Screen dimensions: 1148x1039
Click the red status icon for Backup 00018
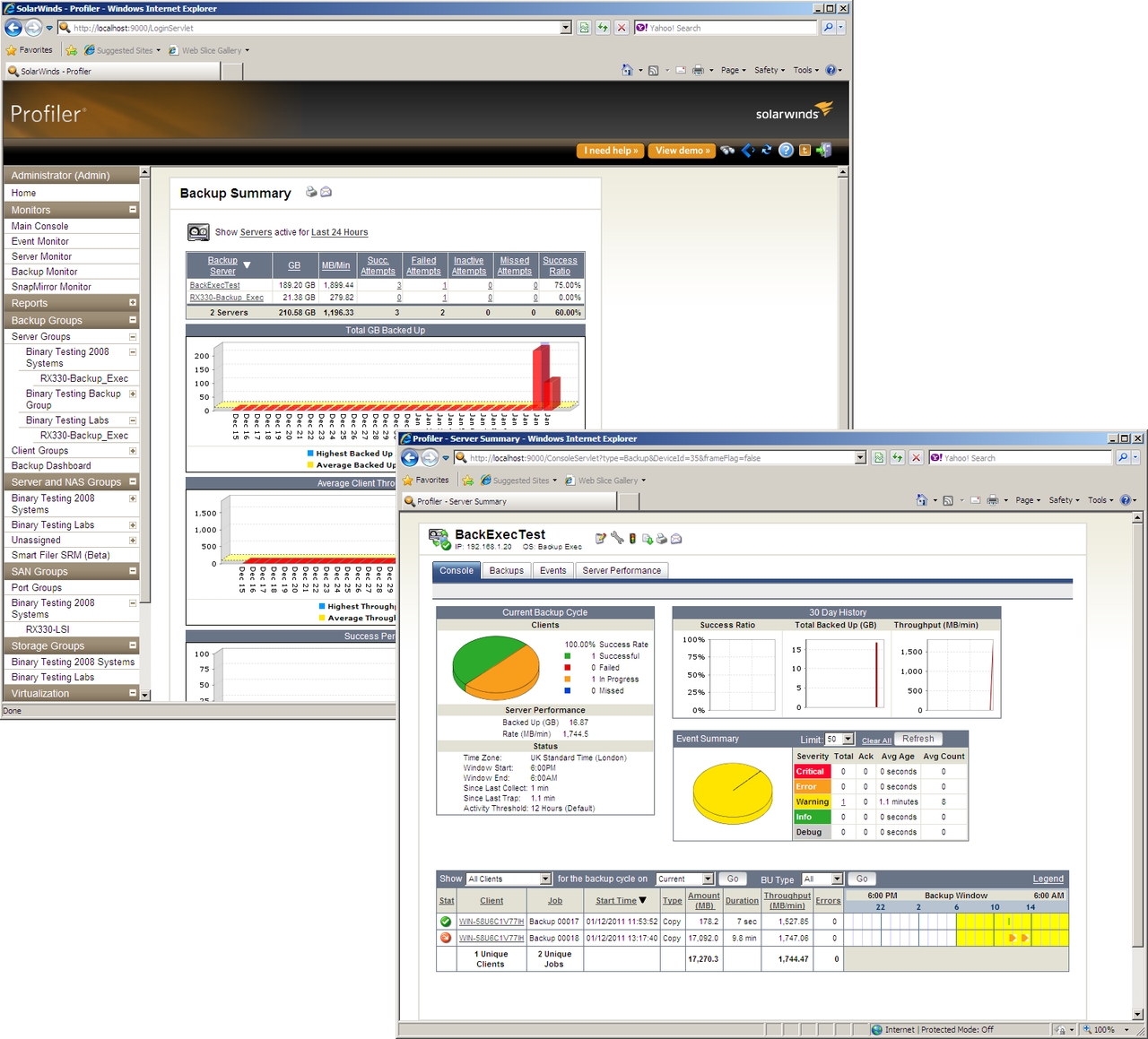tap(446, 938)
